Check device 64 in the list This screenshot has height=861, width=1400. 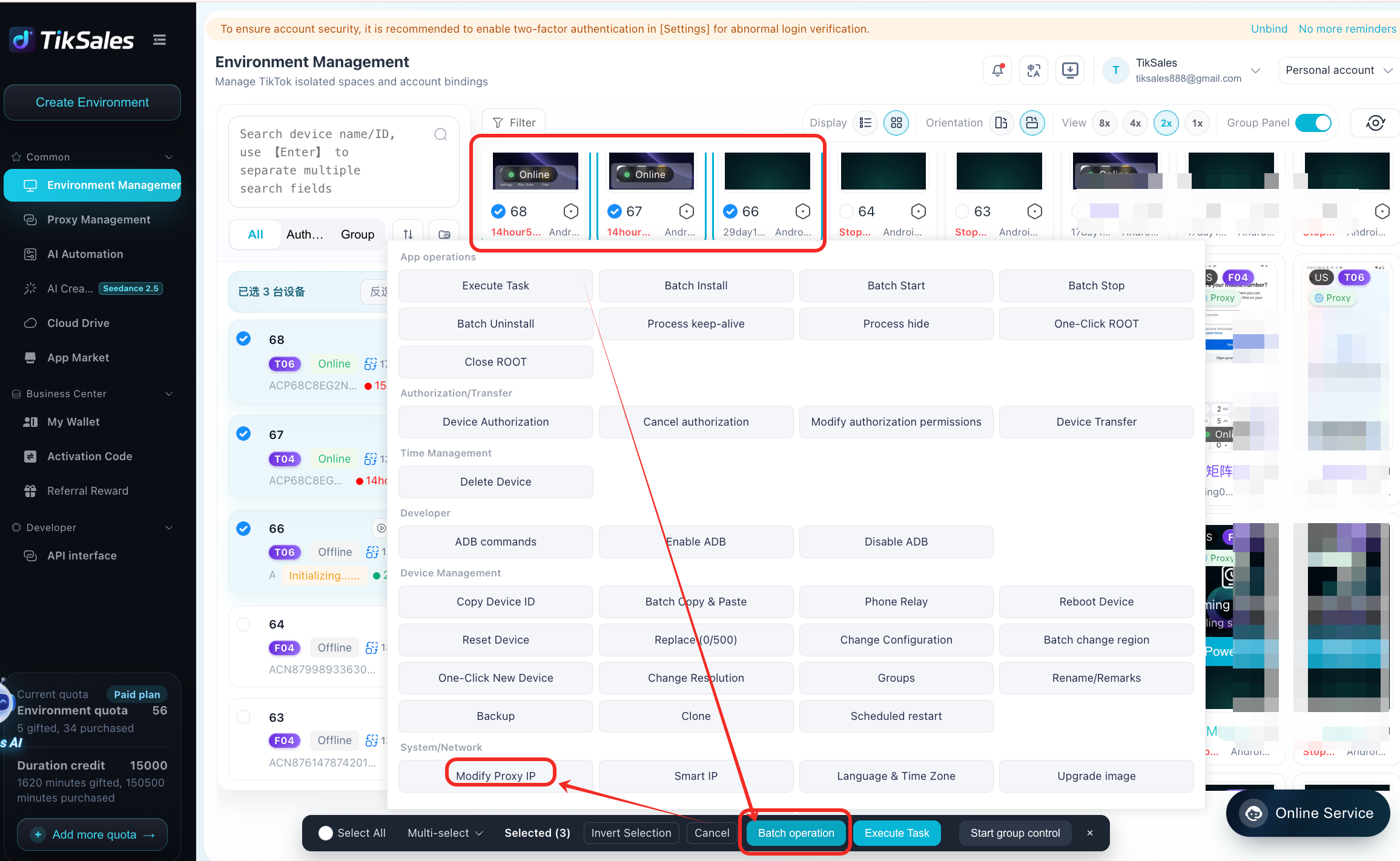243,624
